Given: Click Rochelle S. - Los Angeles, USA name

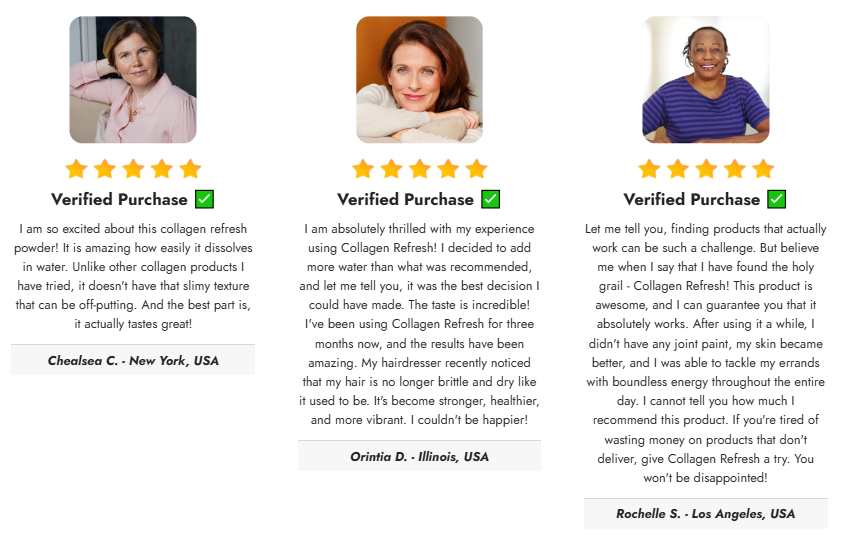Looking at the screenshot, I should [706, 514].
